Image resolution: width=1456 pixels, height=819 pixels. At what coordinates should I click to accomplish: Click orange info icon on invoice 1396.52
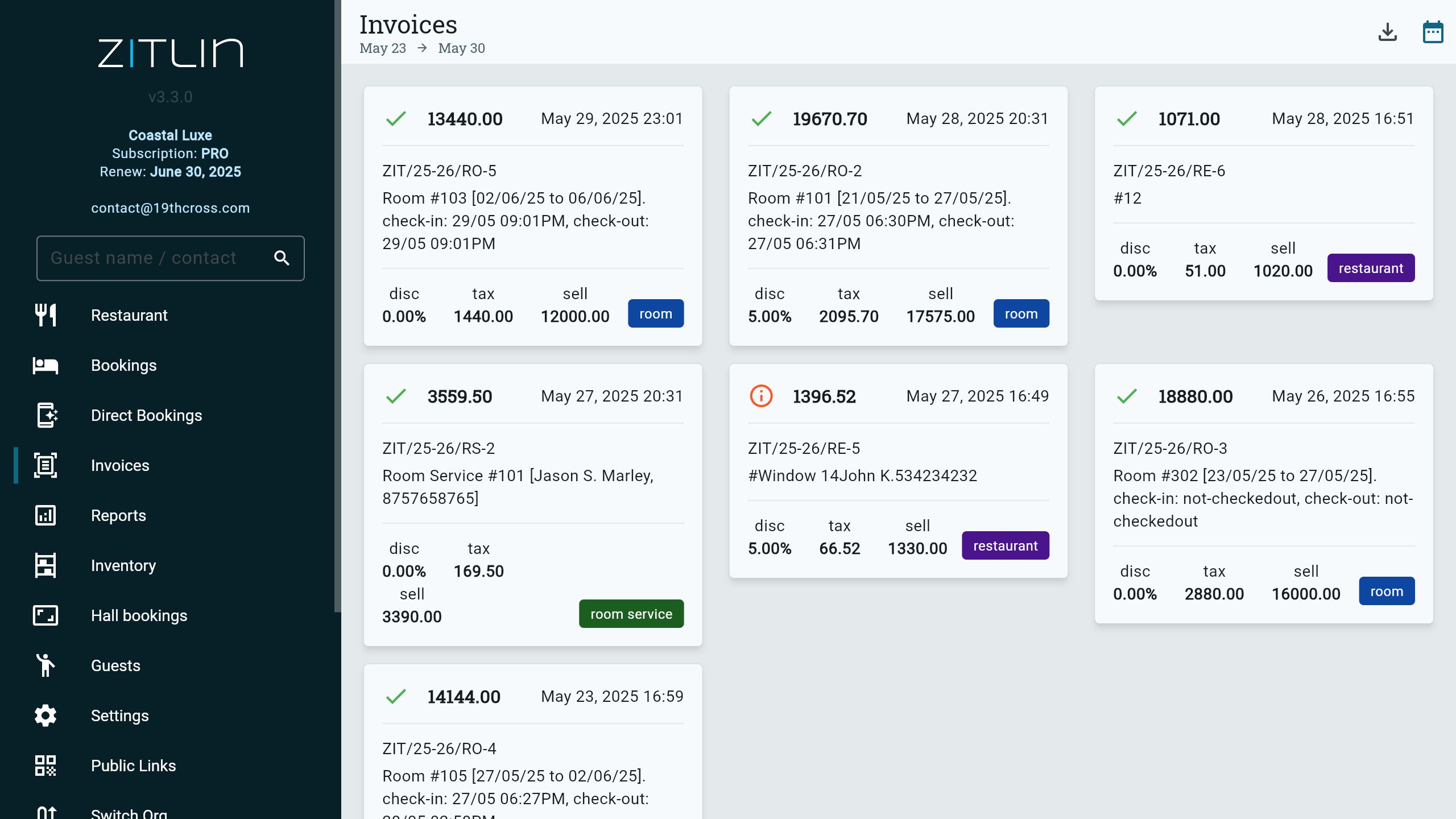[x=761, y=396]
